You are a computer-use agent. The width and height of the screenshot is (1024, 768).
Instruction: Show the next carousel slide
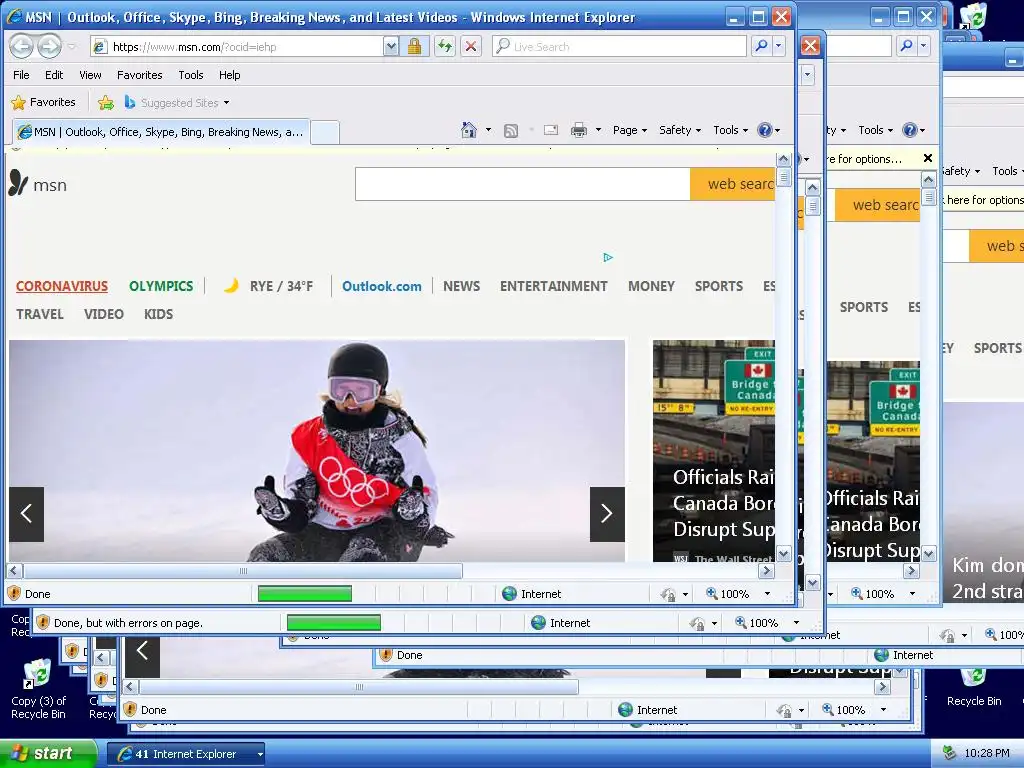click(x=607, y=514)
